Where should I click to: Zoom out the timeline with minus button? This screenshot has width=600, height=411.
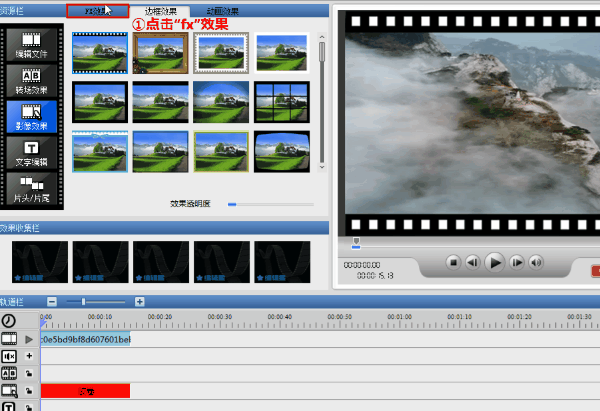click(52, 302)
